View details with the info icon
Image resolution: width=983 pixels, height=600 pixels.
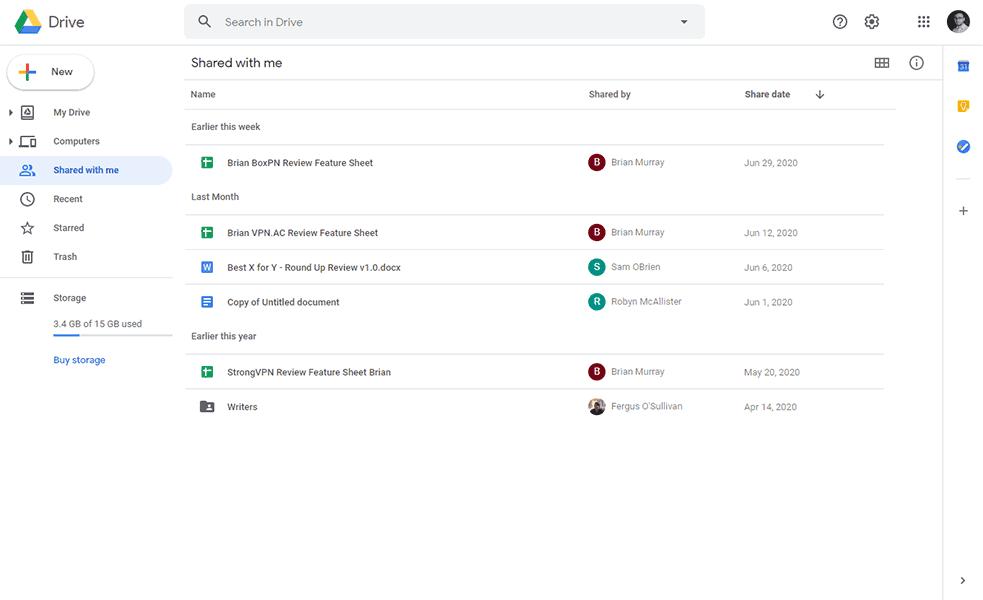point(917,62)
